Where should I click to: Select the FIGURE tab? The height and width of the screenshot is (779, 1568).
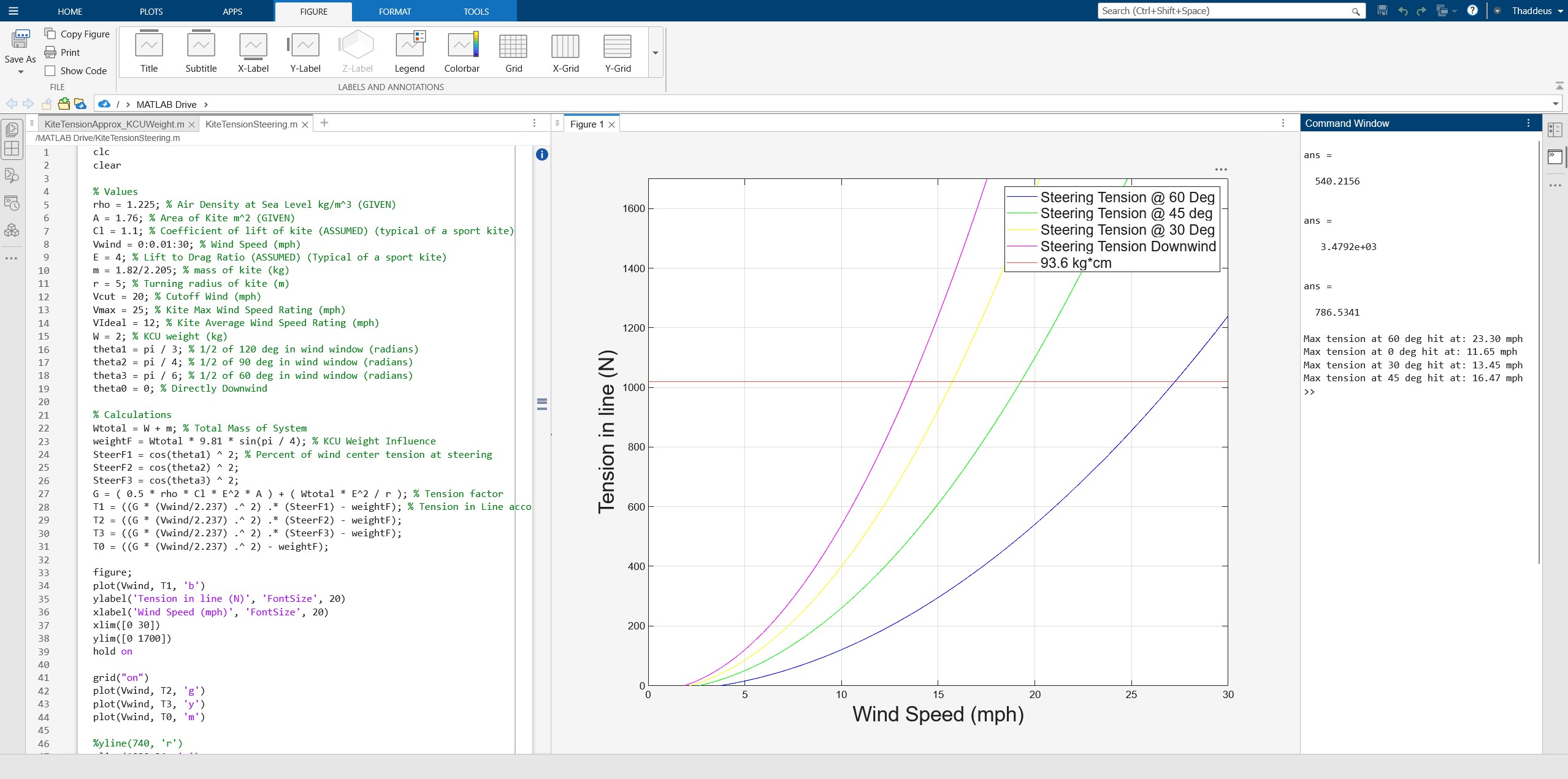click(x=313, y=11)
